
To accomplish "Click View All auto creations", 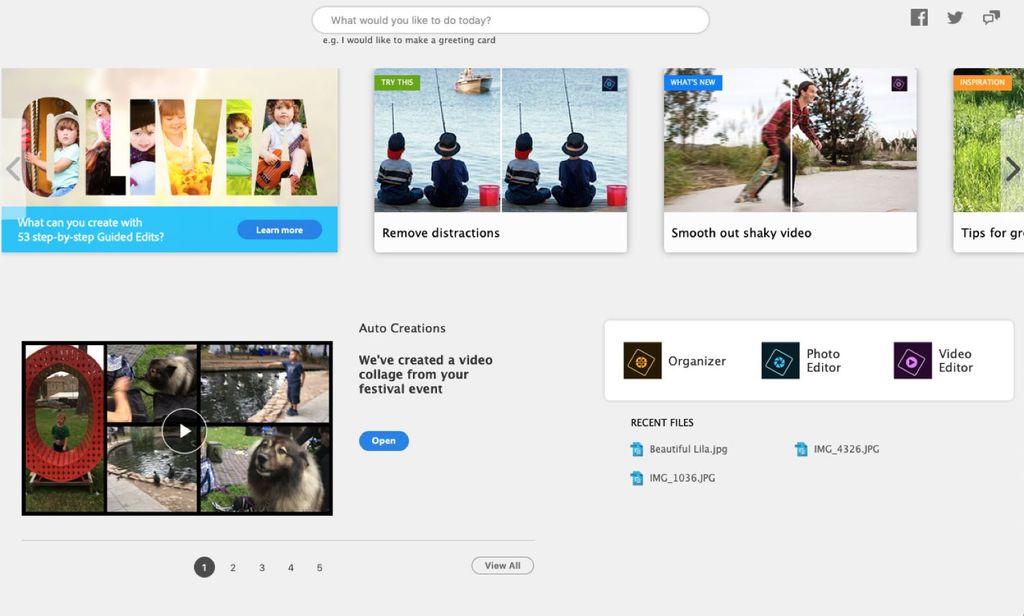I will point(502,565).
